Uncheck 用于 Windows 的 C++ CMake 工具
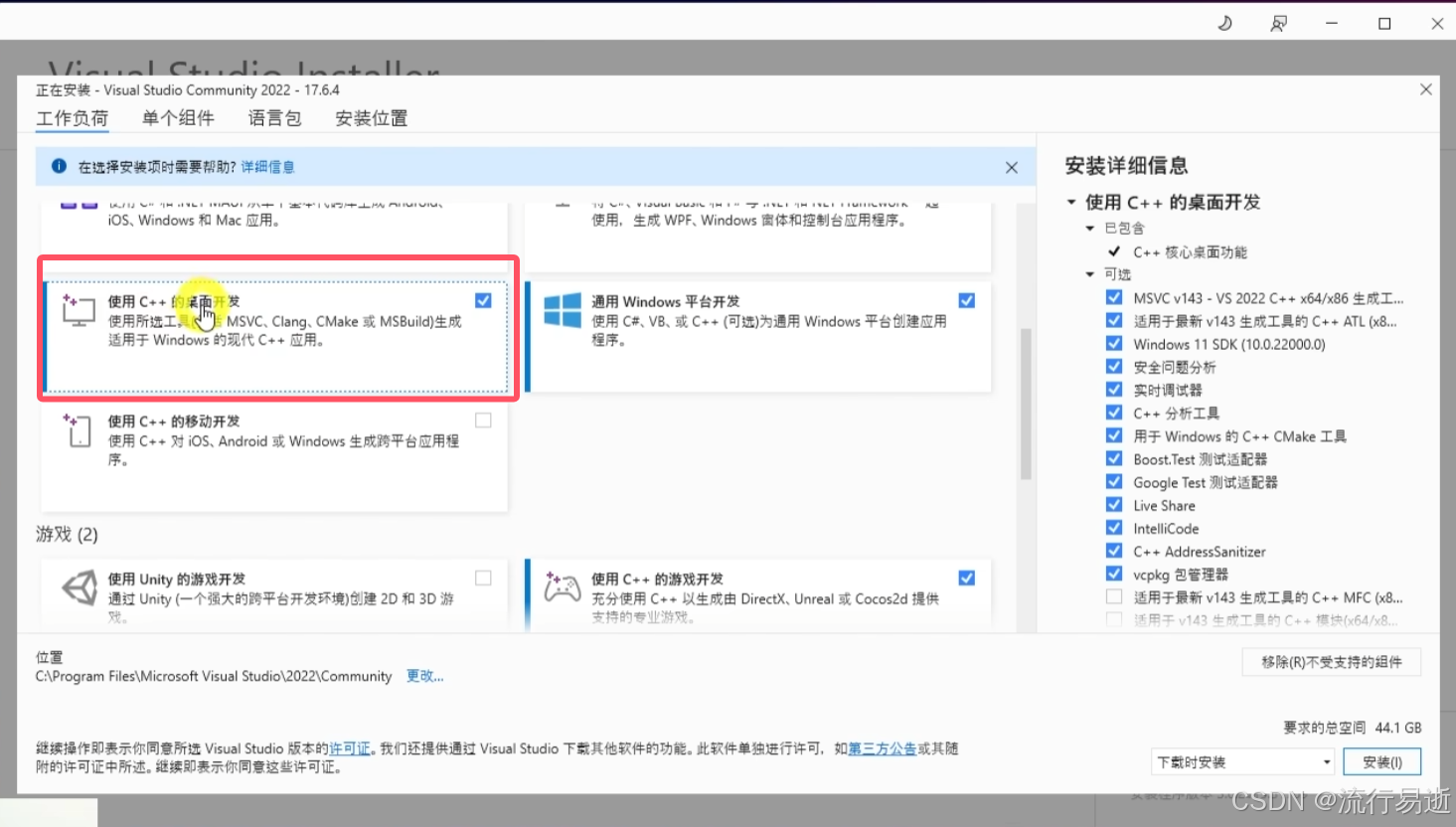This screenshot has width=1456, height=827. coord(1114,435)
